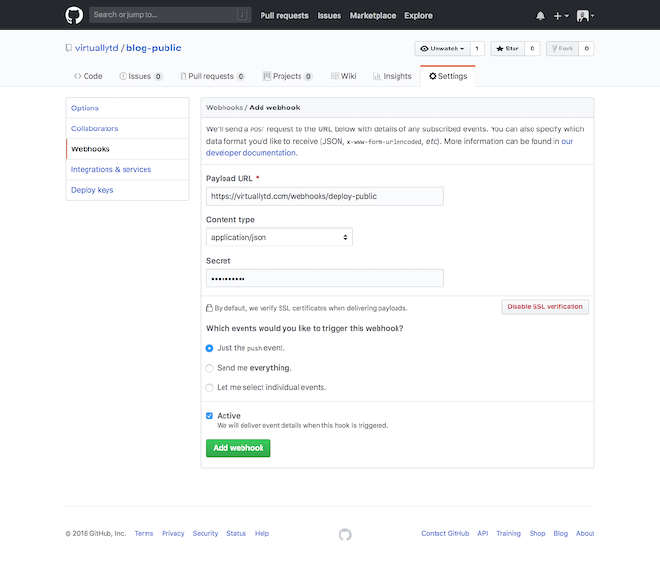Open the Status footer link
Screen dimensions: 660x569
click(236, 533)
